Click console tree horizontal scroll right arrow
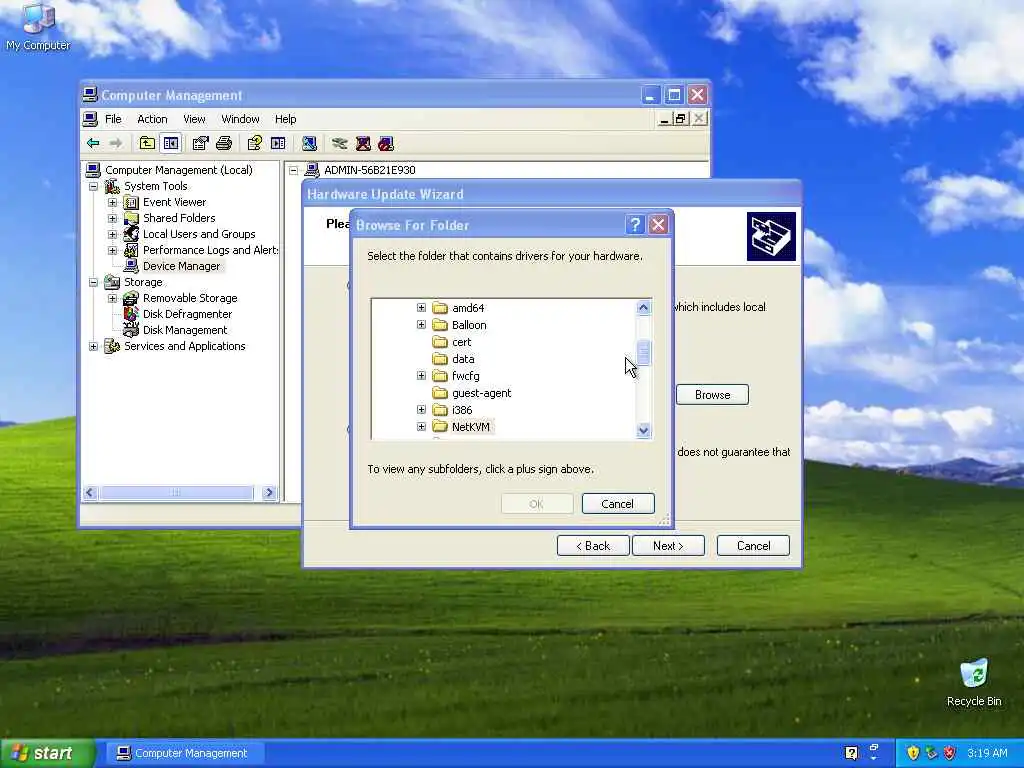 (268, 493)
